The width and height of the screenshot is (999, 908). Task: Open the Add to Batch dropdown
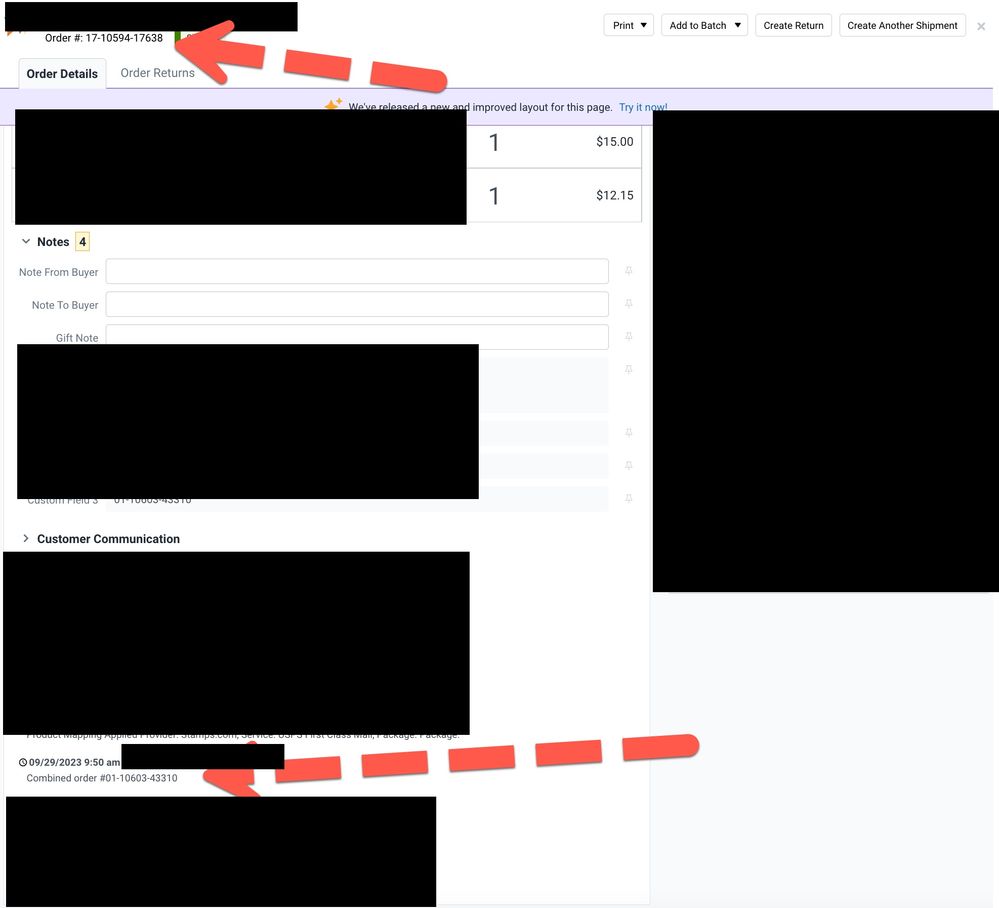[x=704, y=25]
